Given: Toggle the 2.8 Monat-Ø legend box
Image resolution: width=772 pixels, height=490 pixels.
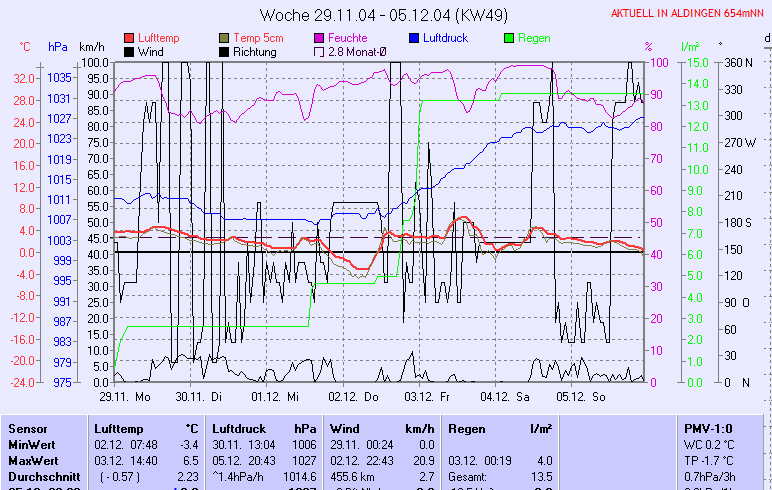Looking at the screenshot, I should pyautogui.click(x=320, y=52).
